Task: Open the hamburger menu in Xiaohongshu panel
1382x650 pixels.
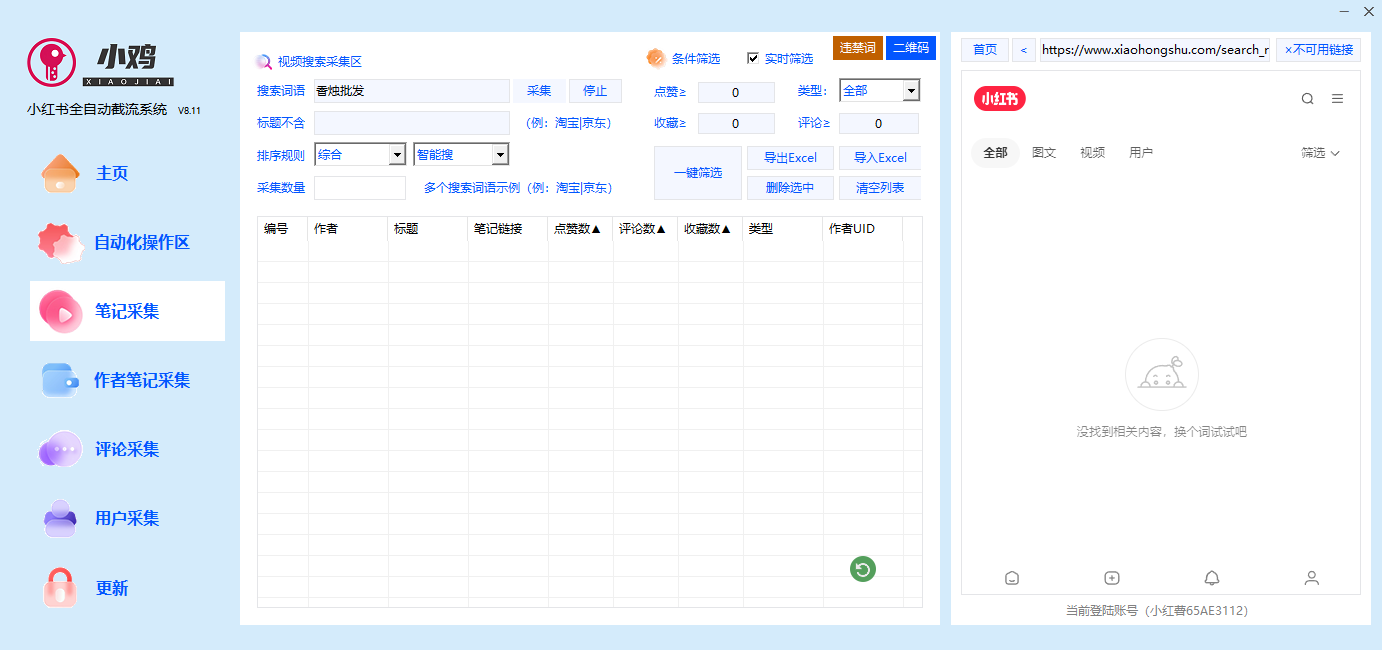Action: pos(1337,99)
